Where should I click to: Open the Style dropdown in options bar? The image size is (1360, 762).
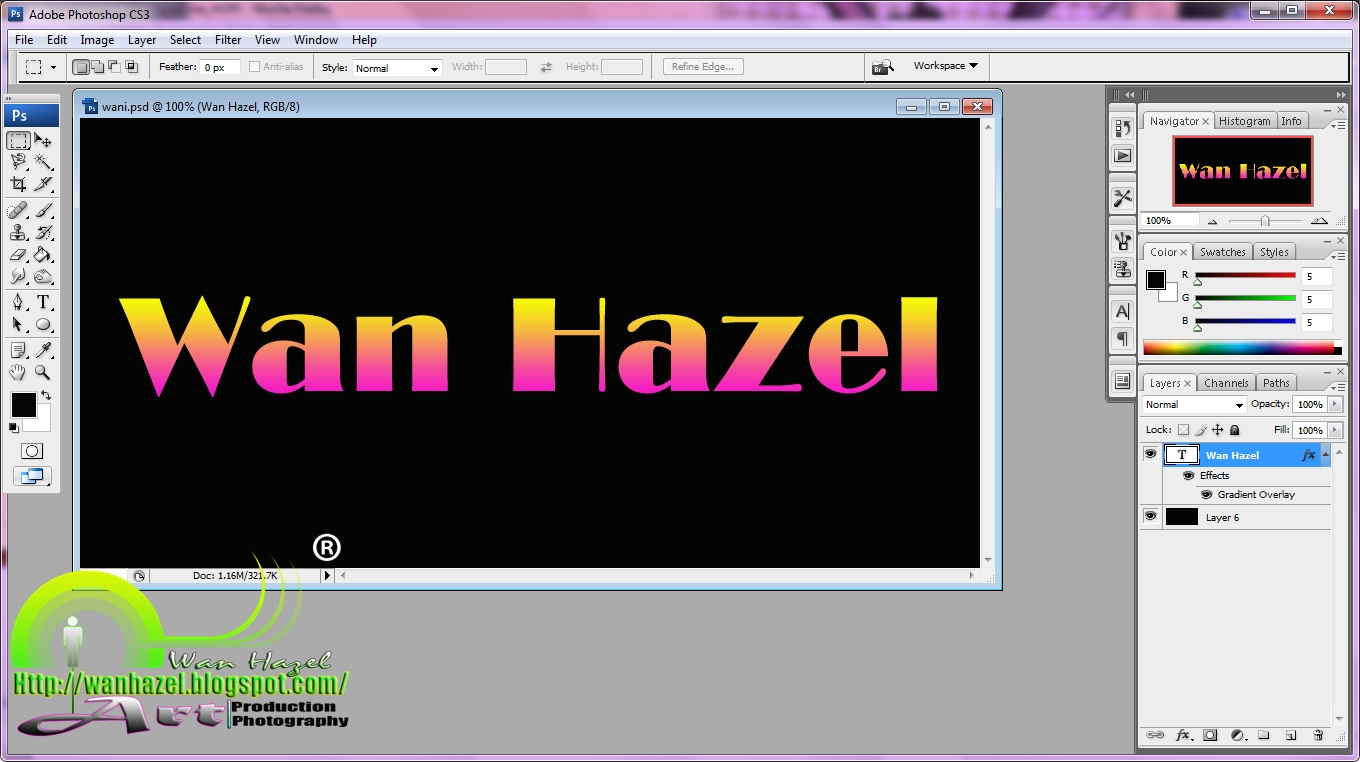pyautogui.click(x=396, y=67)
